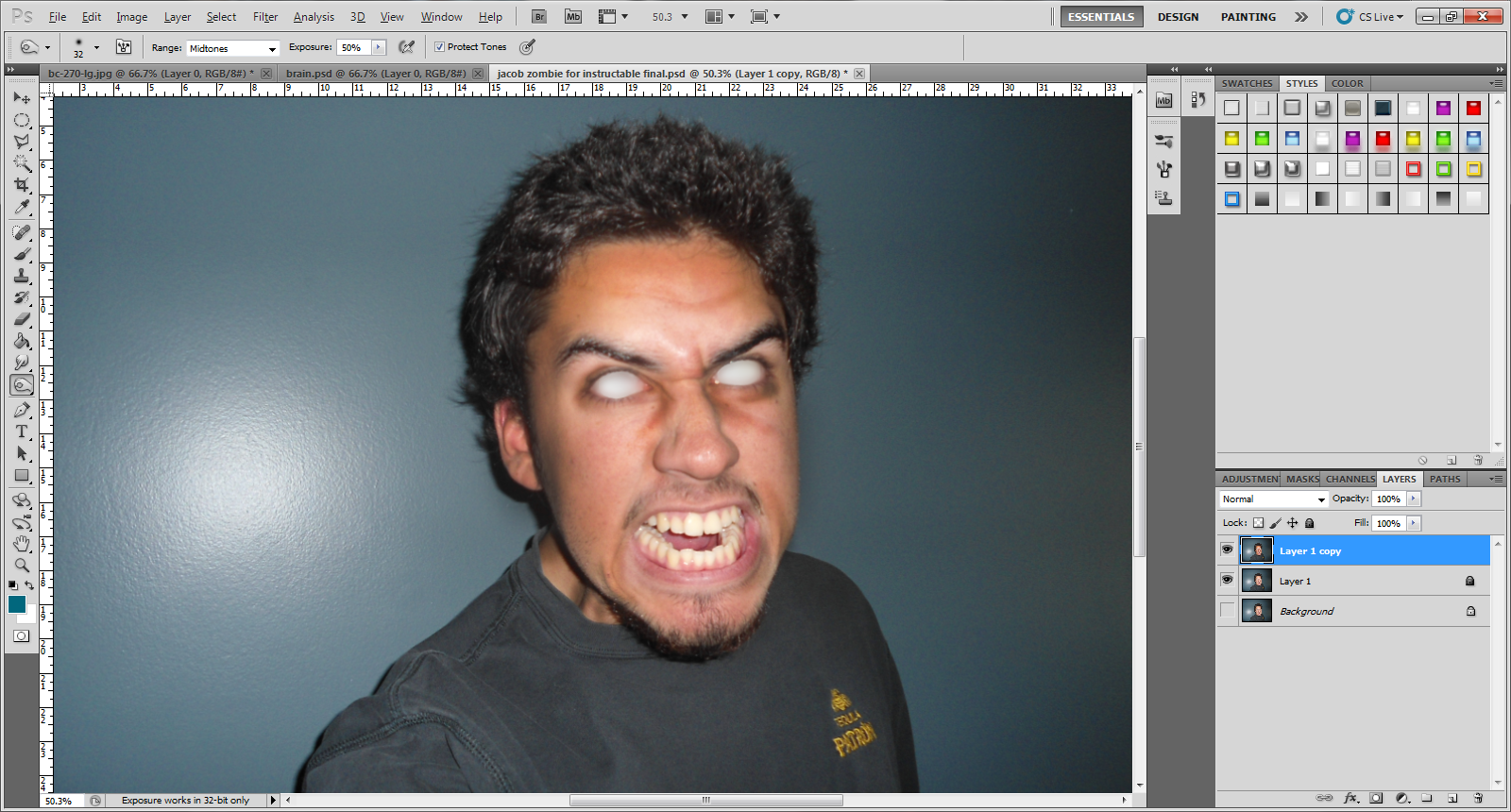Toggle lock image pixels
This screenshot has width=1511, height=812.
point(1275,523)
